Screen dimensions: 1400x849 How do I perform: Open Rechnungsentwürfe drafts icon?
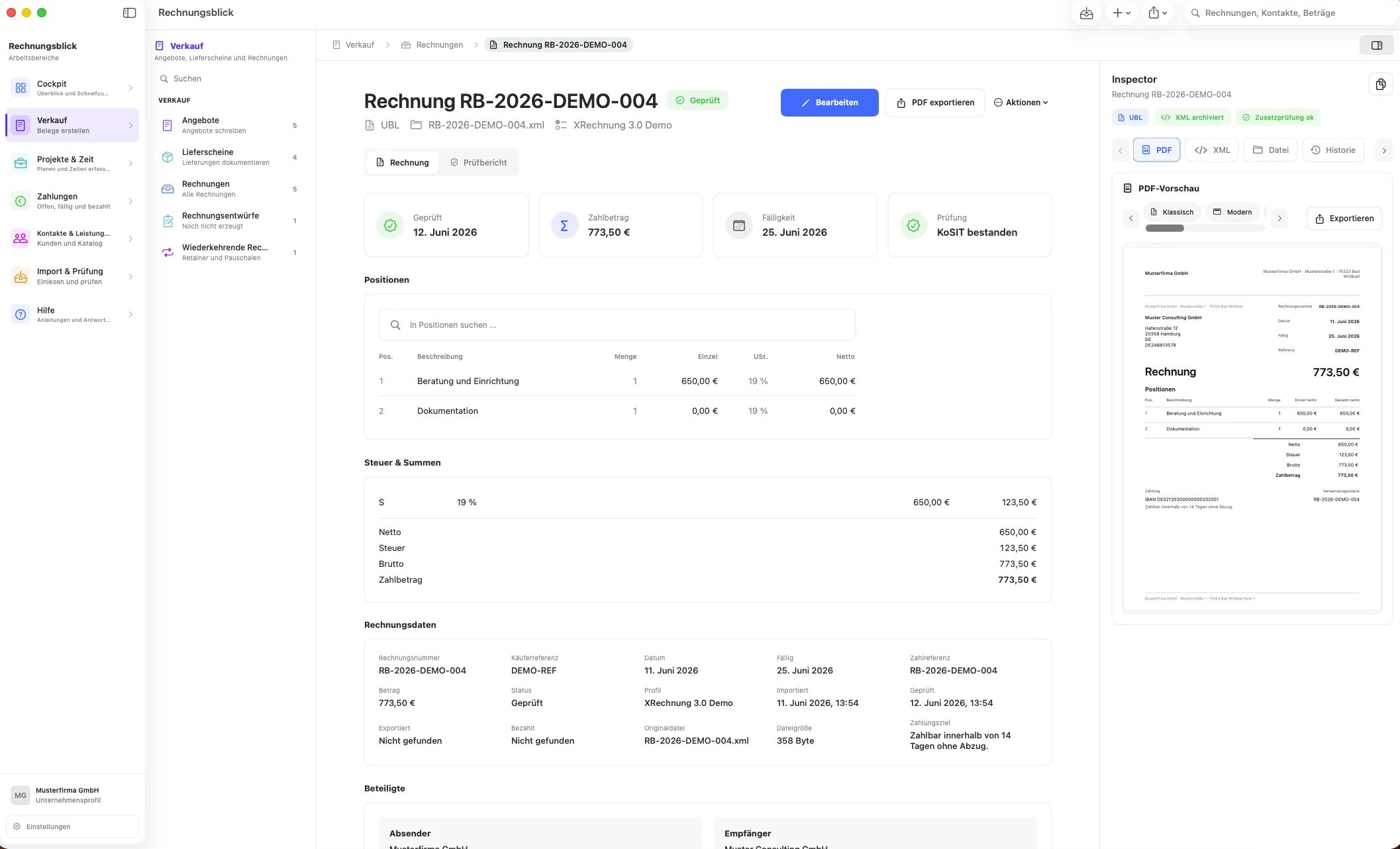[x=168, y=221]
